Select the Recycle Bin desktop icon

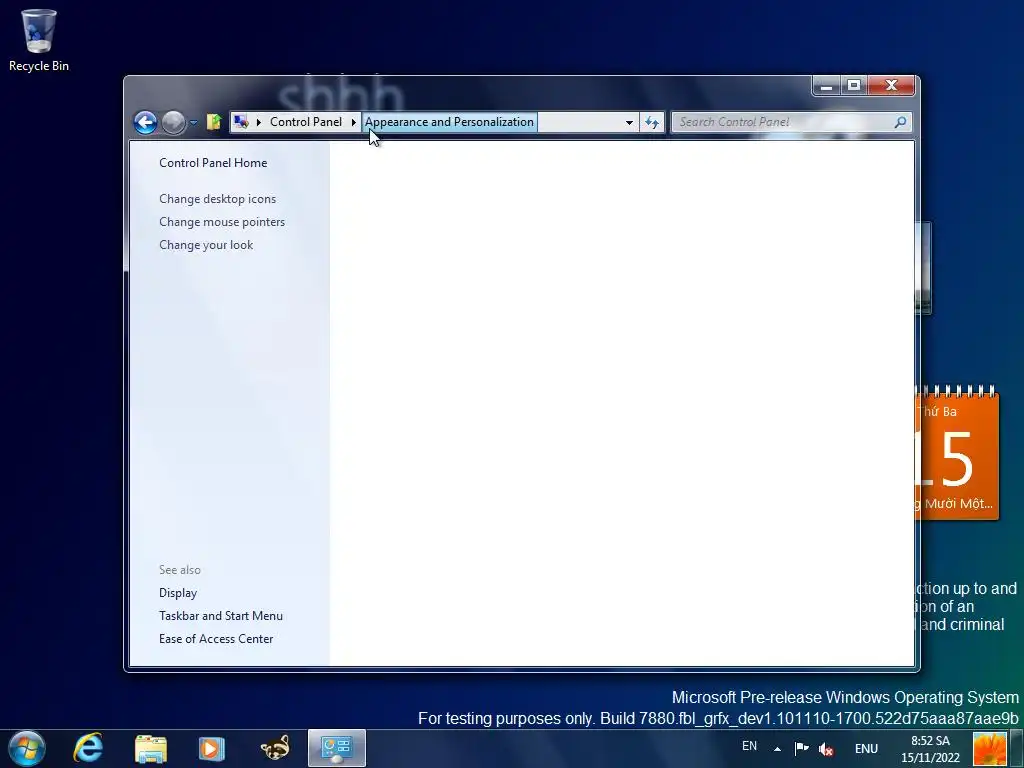pyautogui.click(x=39, y=39)
